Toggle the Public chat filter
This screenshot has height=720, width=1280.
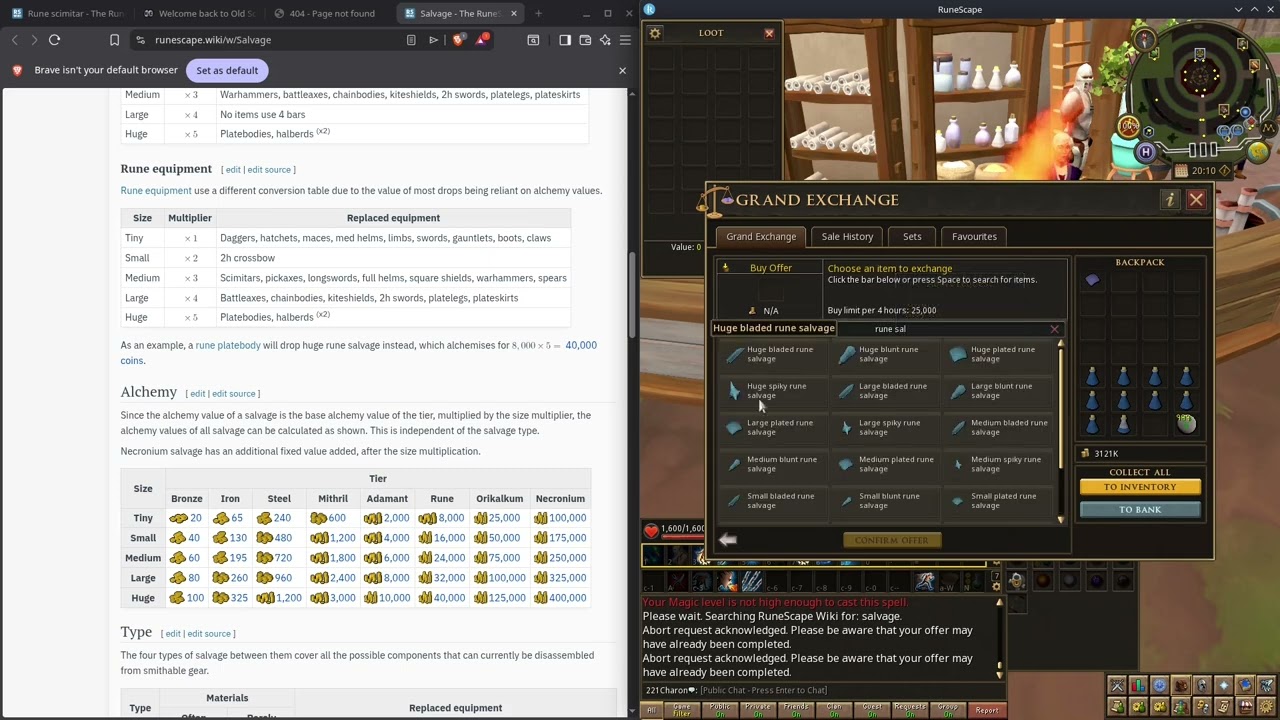720,710
